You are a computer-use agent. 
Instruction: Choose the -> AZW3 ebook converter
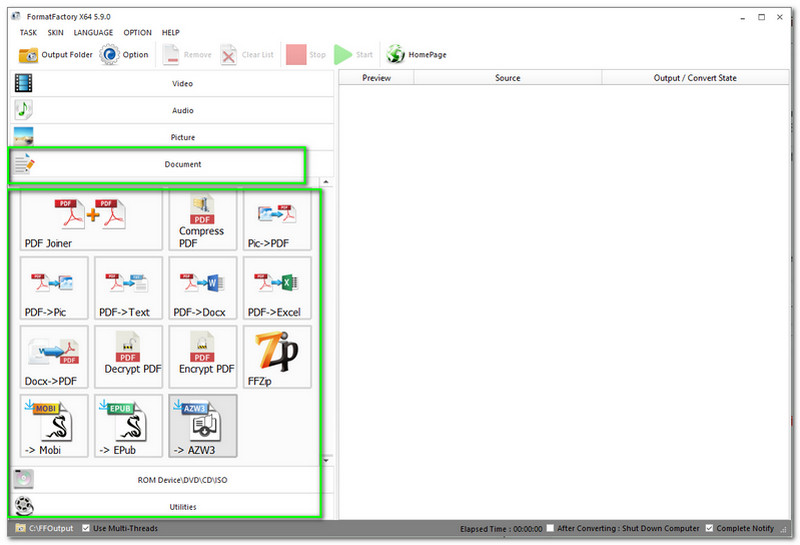(203, 426)
